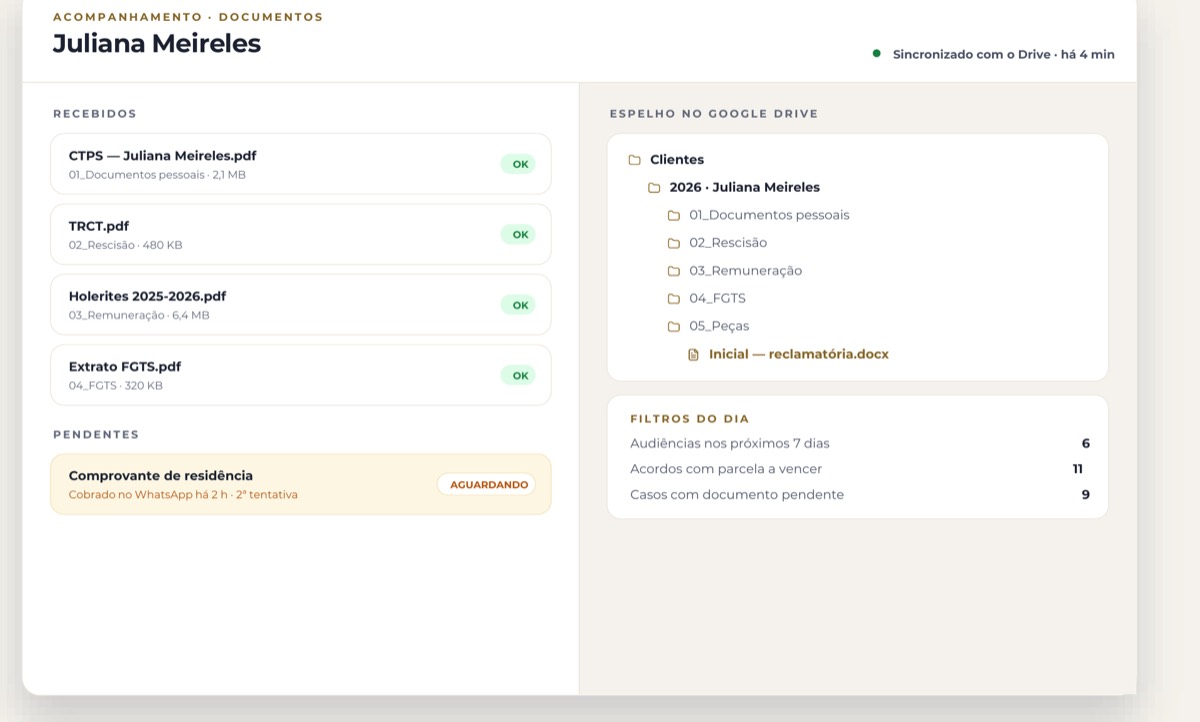
Task: Click the Acompanhamento · Documentos breadcrumb
Action: pyautogui.click(x=188, y=17)
